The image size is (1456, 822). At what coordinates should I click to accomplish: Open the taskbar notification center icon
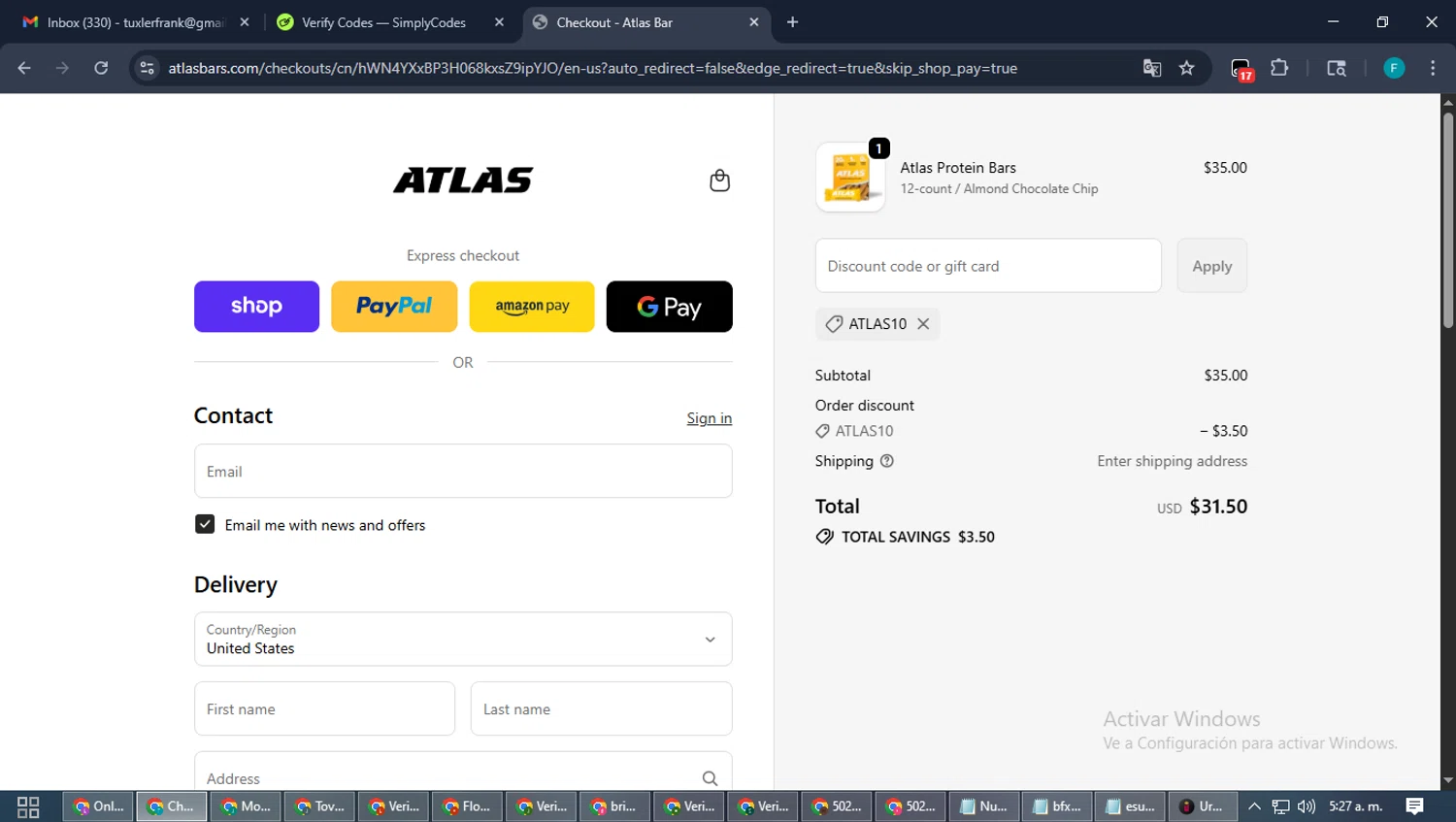coord(1414,806)
